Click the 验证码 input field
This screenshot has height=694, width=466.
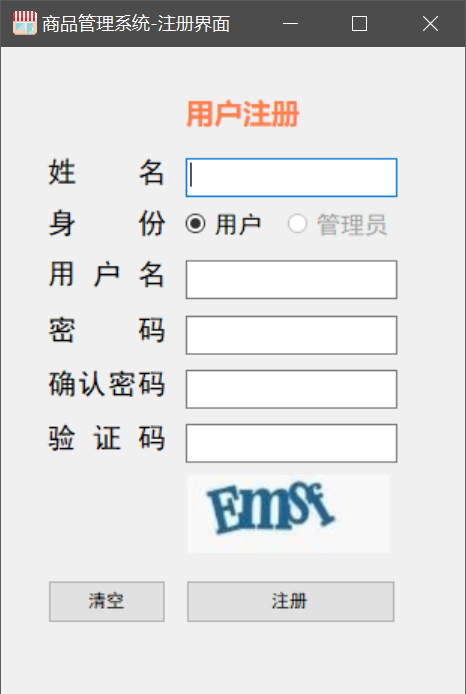[x=291, y=443]
